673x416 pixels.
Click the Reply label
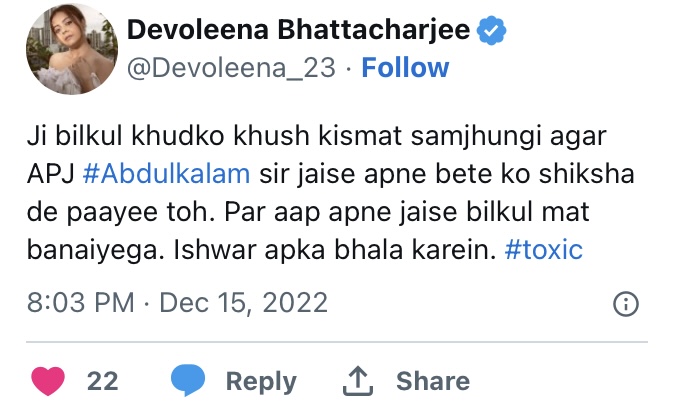pyautogui.click(x=260, y=381)
